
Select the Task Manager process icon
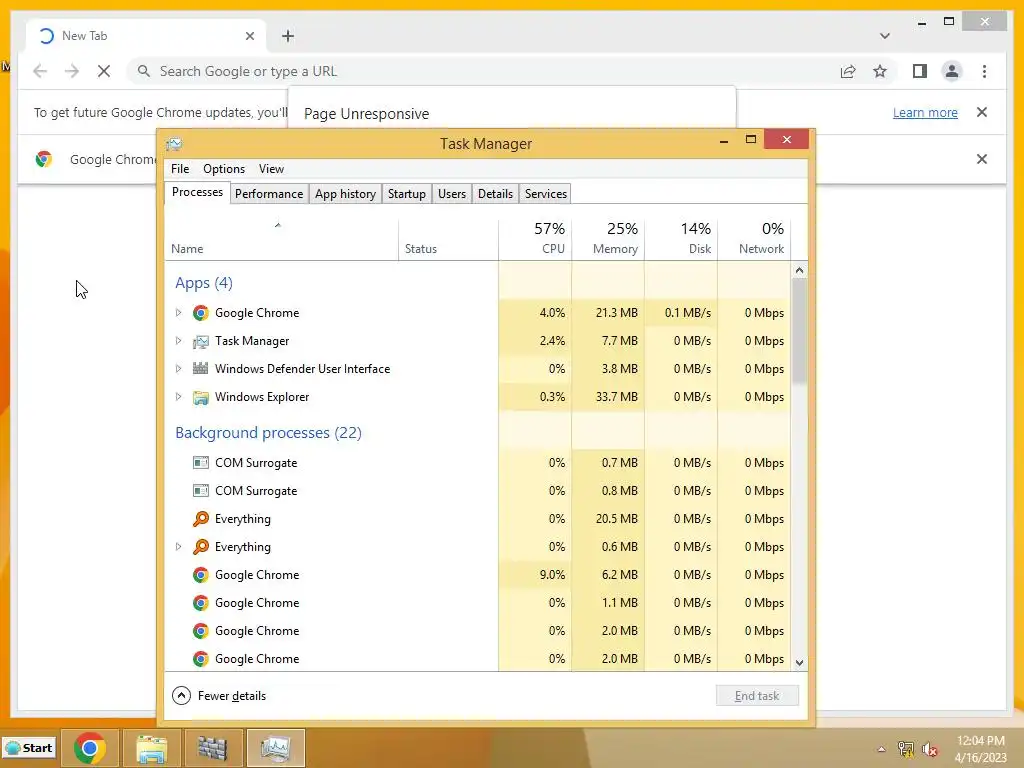coord(200,341)
